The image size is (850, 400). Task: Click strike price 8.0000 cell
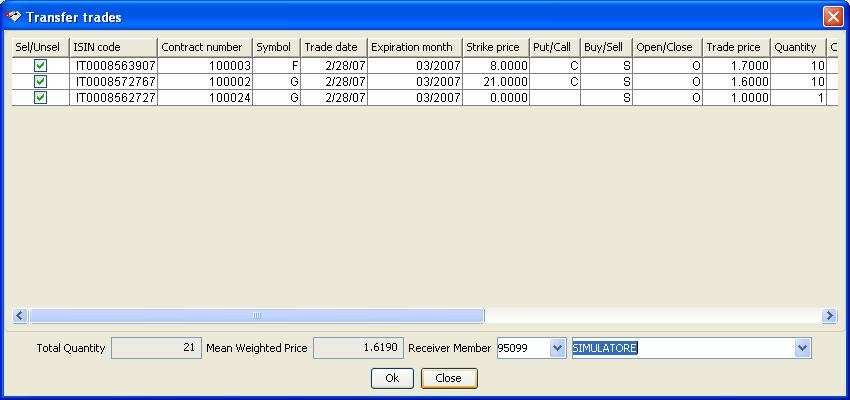click(496, 66)
